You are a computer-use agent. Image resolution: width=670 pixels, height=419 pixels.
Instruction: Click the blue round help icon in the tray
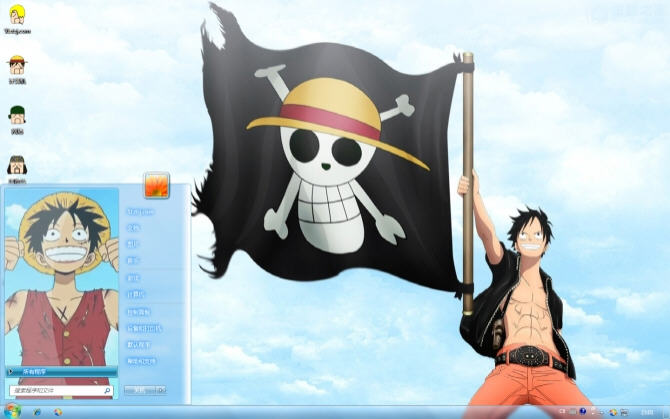click(583, 411)
